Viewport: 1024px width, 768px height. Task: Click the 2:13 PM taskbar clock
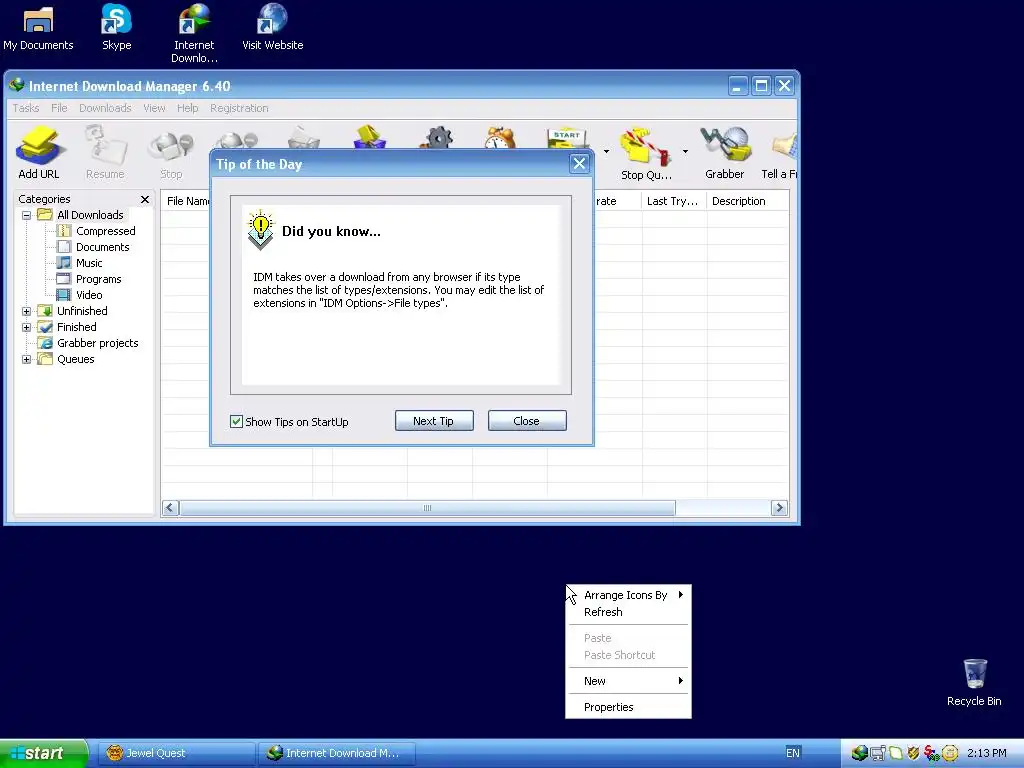click(986, 753)
